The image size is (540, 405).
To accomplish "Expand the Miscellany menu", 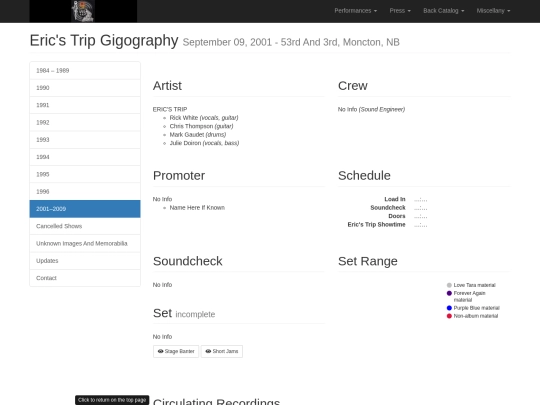I will [x=493, y=11].
